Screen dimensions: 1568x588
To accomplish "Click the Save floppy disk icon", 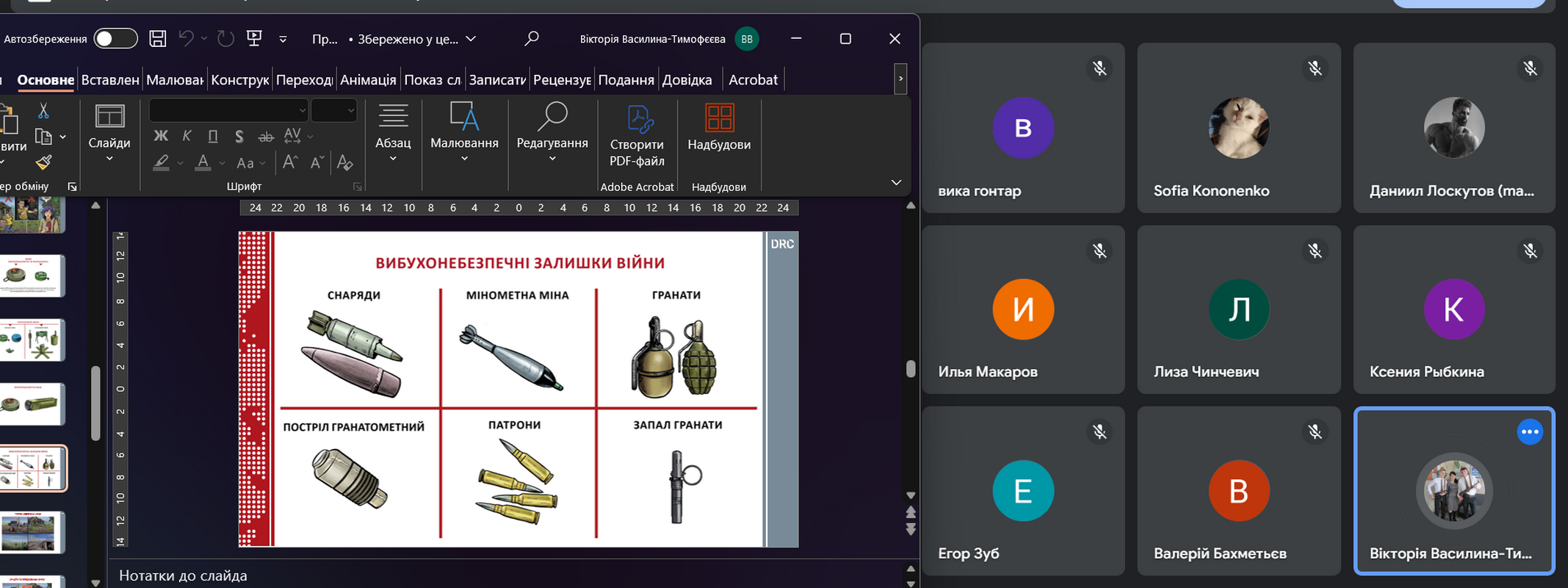I will (157, 39).
